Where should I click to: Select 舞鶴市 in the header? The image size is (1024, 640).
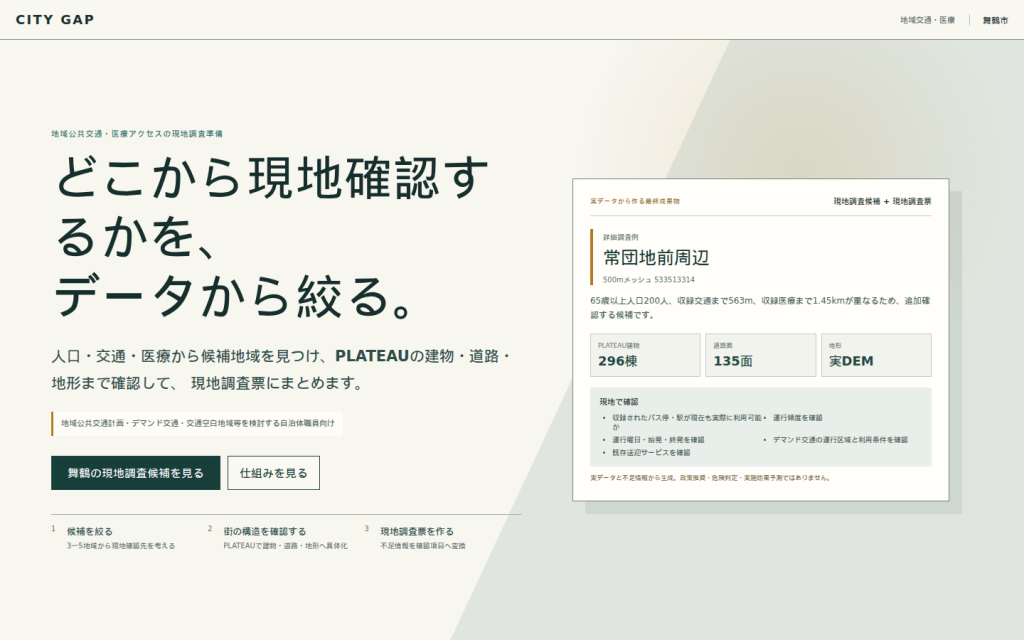[995, 20]
